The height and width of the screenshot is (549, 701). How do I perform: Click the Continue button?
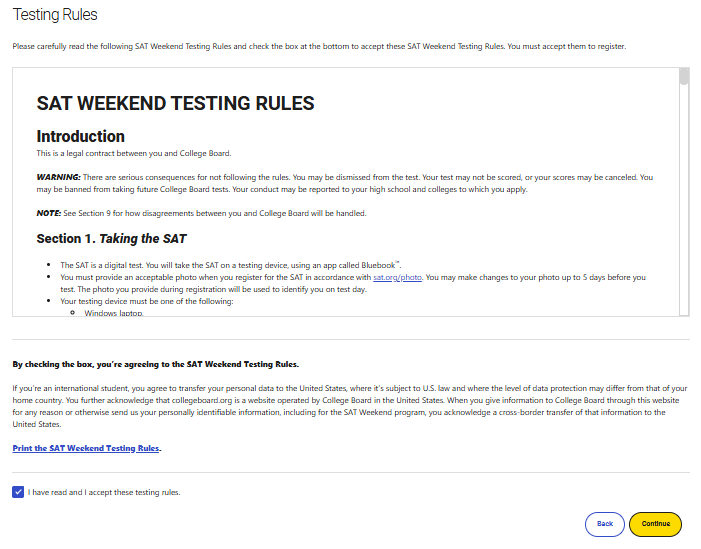[x=656, y=523]
